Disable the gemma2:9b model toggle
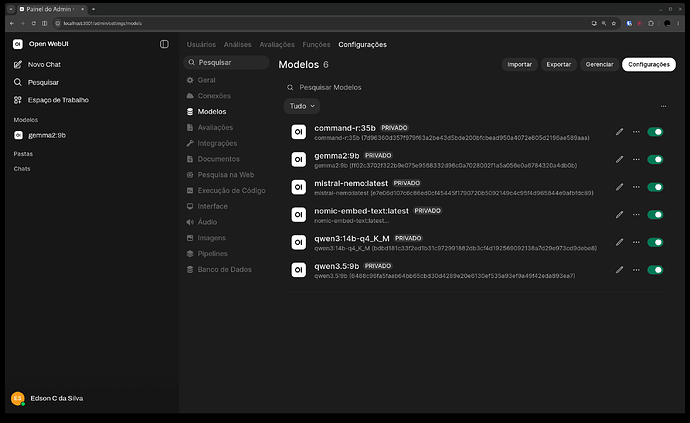690x423 pixels. pos(655,159)
